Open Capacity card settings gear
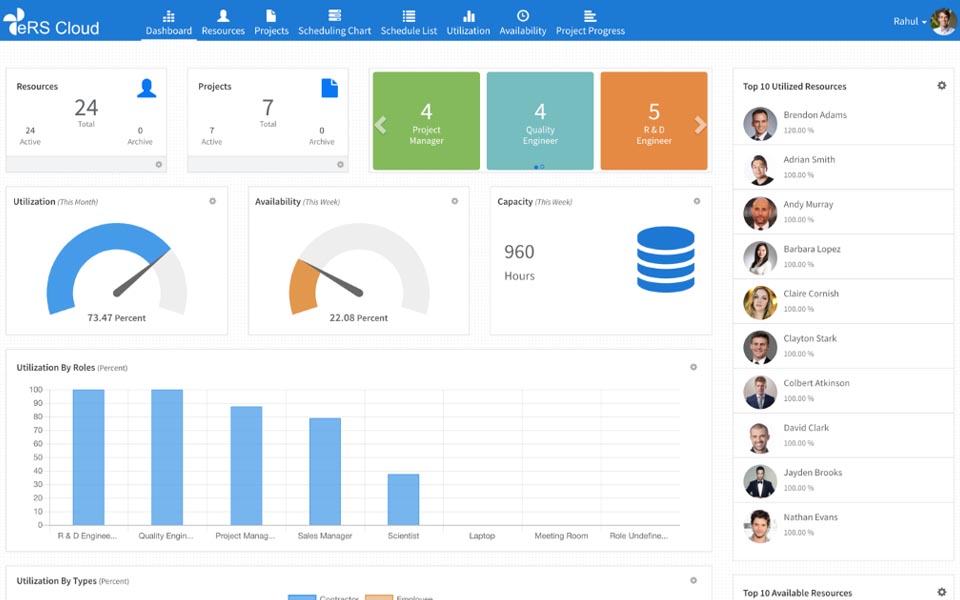The width and height of the screenshot is (960, 600). point(697,201)
